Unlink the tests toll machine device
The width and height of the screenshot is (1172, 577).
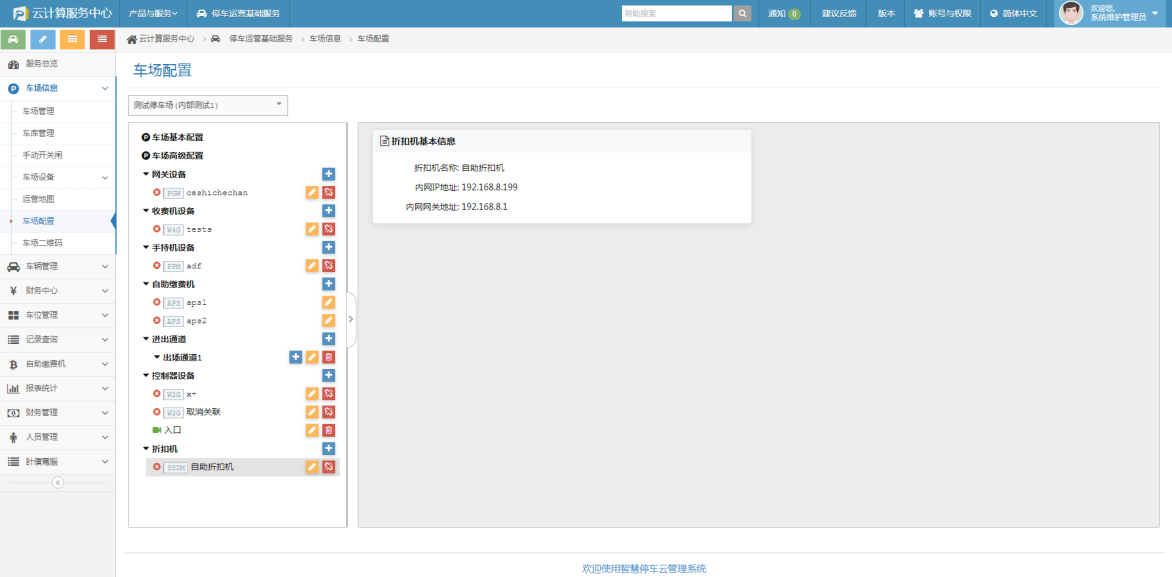328,229
